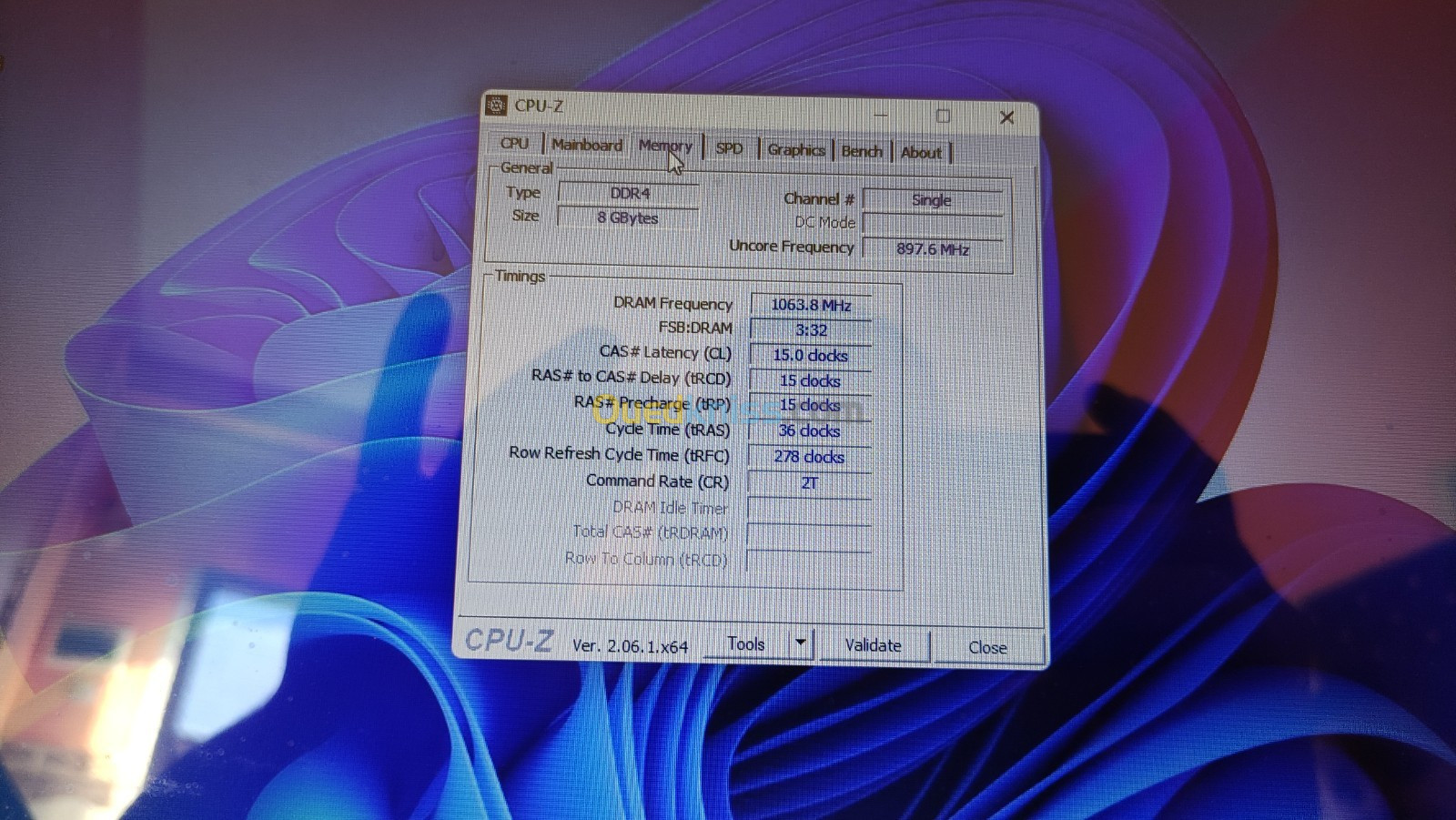Minimize the CPU-Z window
This screenshot has height=820, width=1456.
[x=881, y=115]
